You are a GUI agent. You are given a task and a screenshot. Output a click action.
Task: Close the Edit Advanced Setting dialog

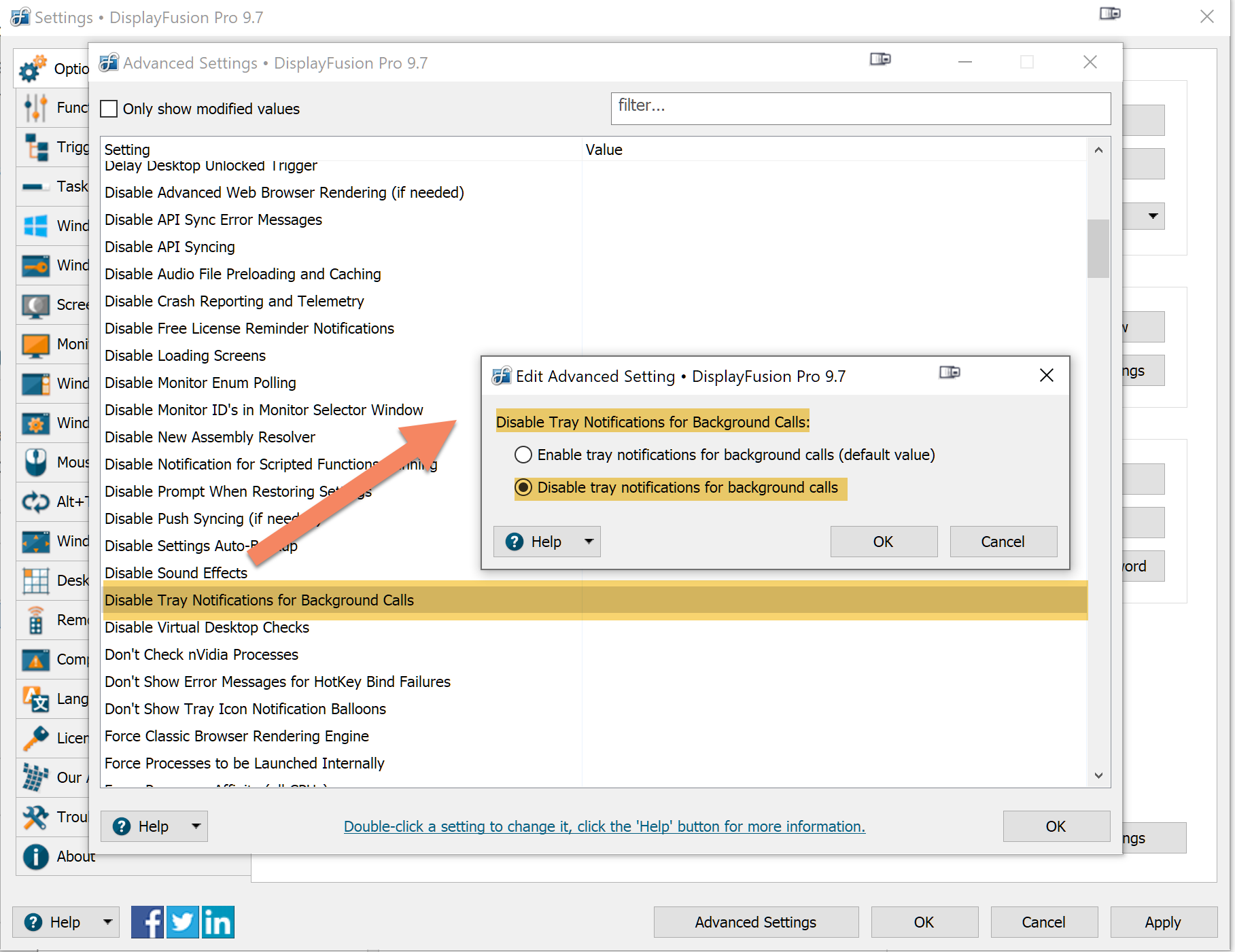pyautogui.click(x=1047, y=375)
